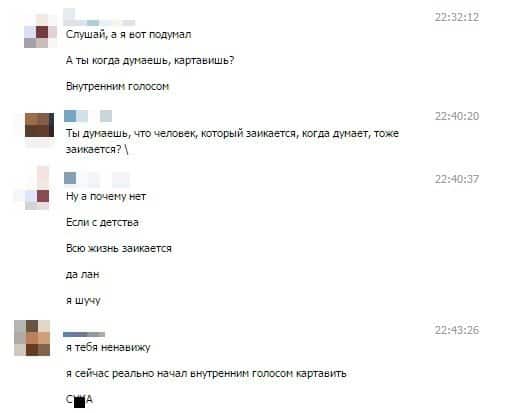This screenshot has width=508, height=413.
Task: Select the 'я шучу' message
Action: pyautogui.click(x=83, y=301)
